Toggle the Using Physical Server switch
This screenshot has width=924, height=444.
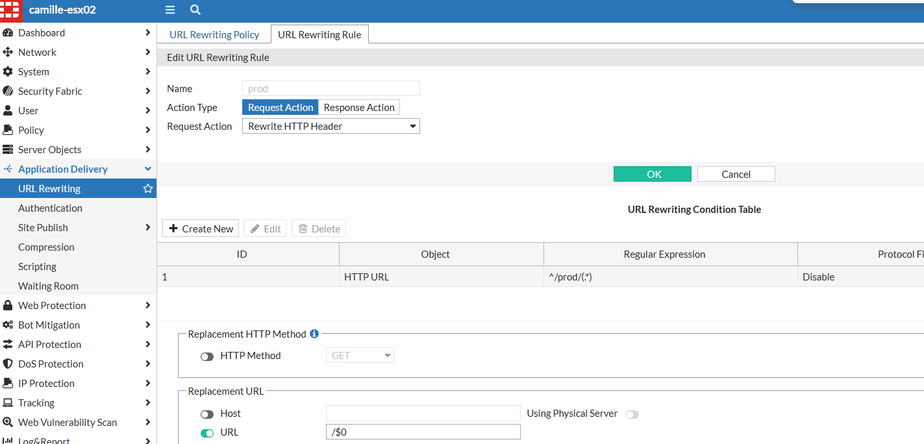click(x=632, y=413)
